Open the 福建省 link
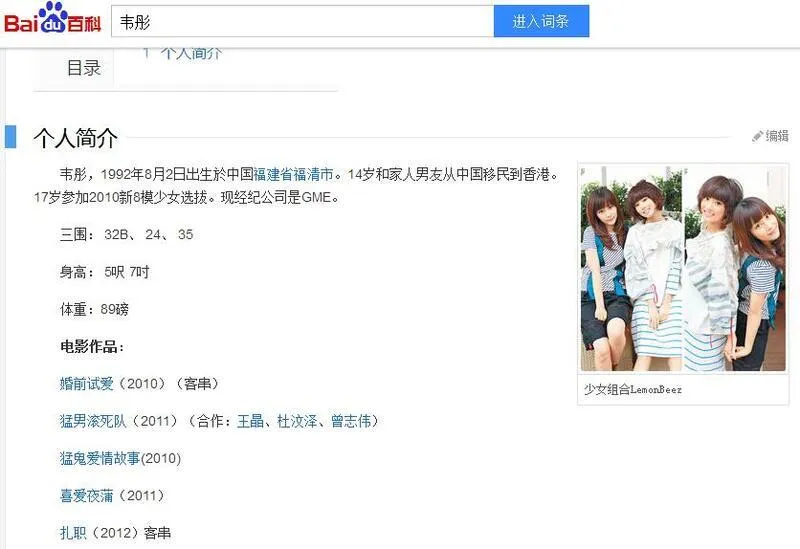Image resolution: width=800 pixels, height=549 pixels. [273, 174]
